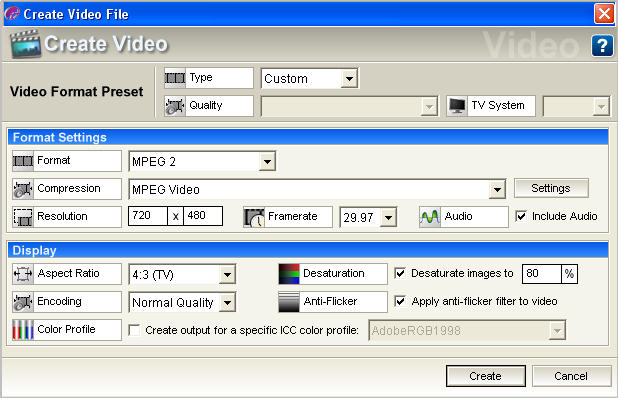Open compression Settings button
Screen dimensions: 618x398
pos(551,188)
